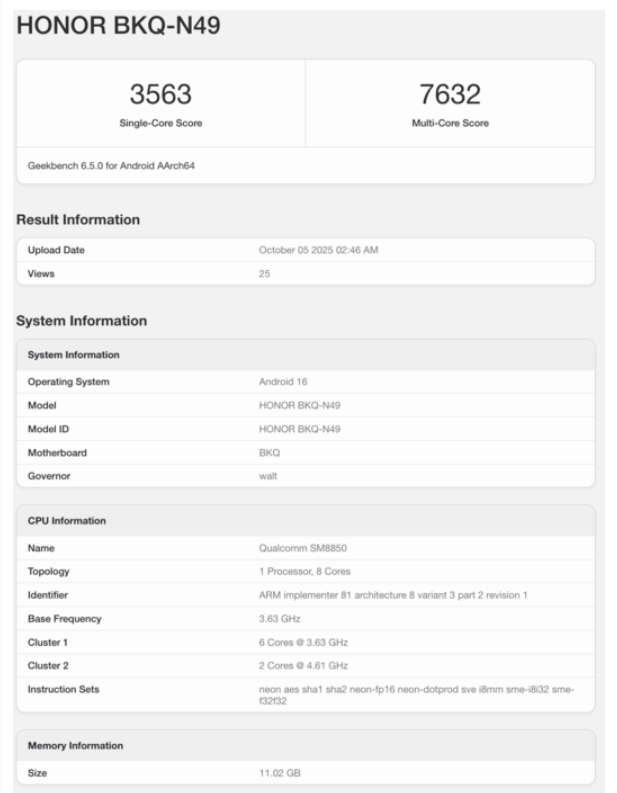
Task: Select the Governor value walt
Action: [x=268, y=476]
